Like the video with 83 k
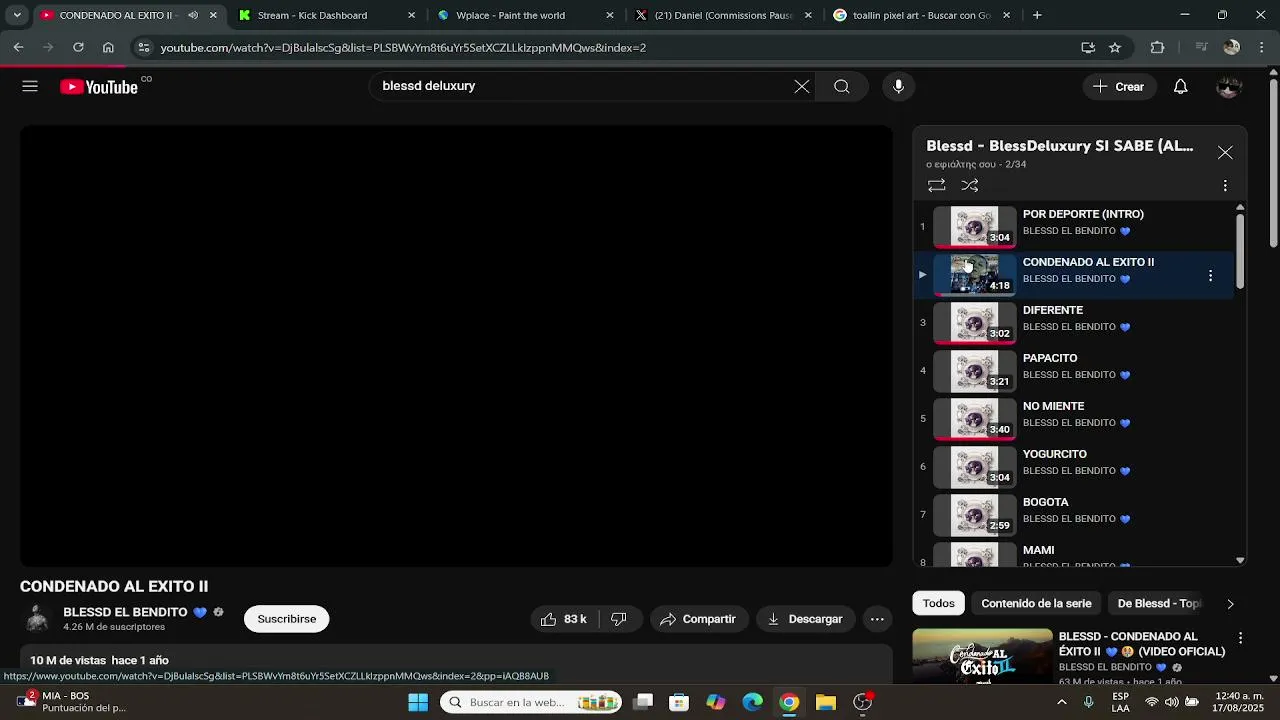This screenshot has width=1280, height=720. pos(564,619)
